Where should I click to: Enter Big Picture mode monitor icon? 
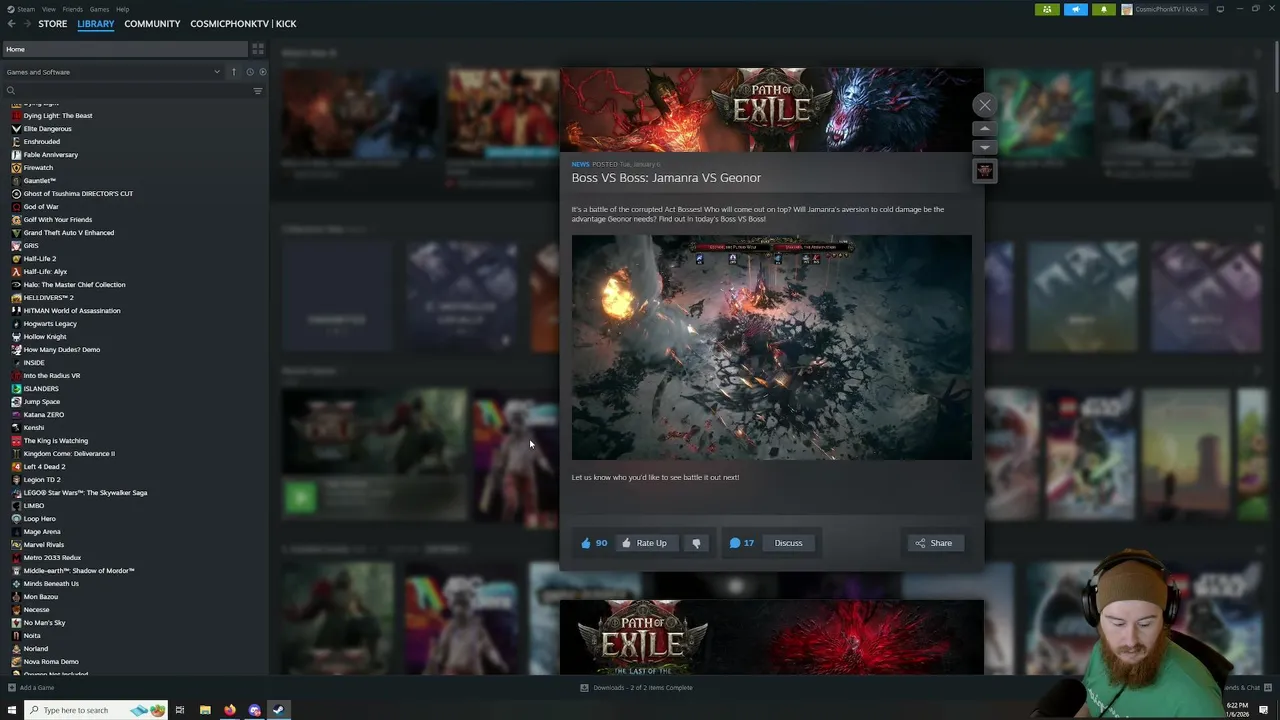(x=1220, y=9)
